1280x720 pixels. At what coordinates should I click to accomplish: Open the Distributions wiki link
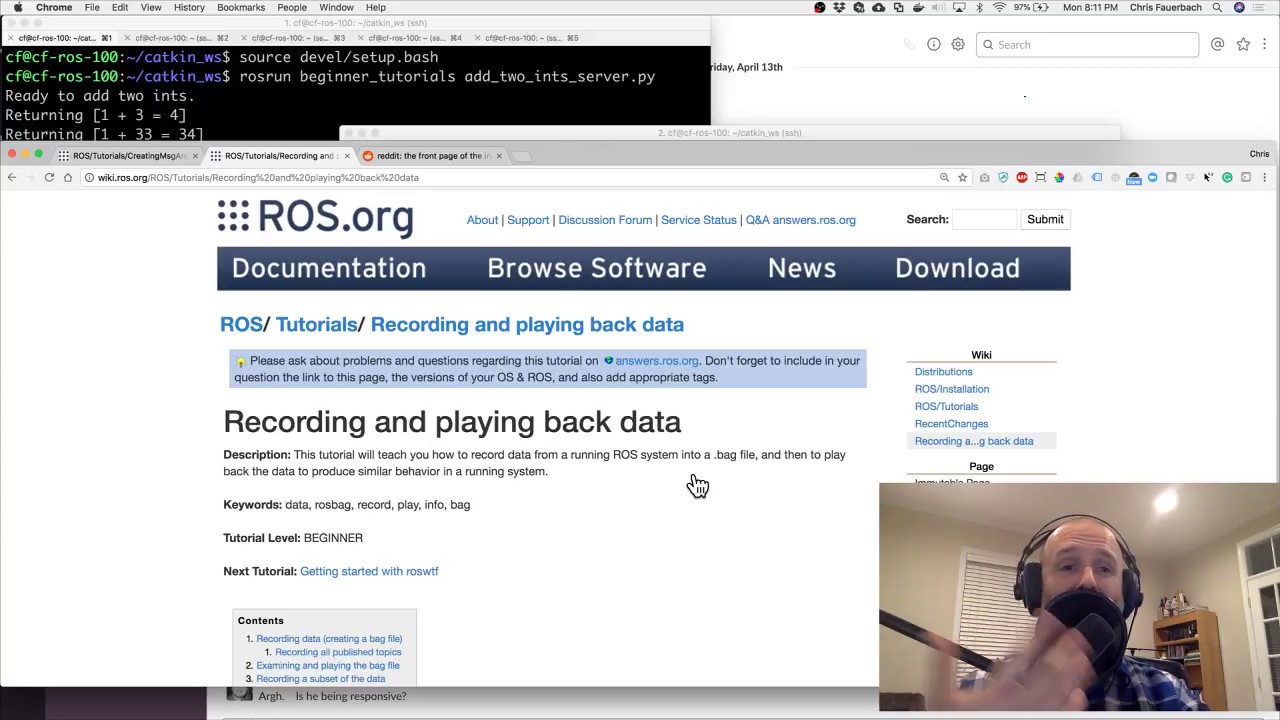point(943,372)
